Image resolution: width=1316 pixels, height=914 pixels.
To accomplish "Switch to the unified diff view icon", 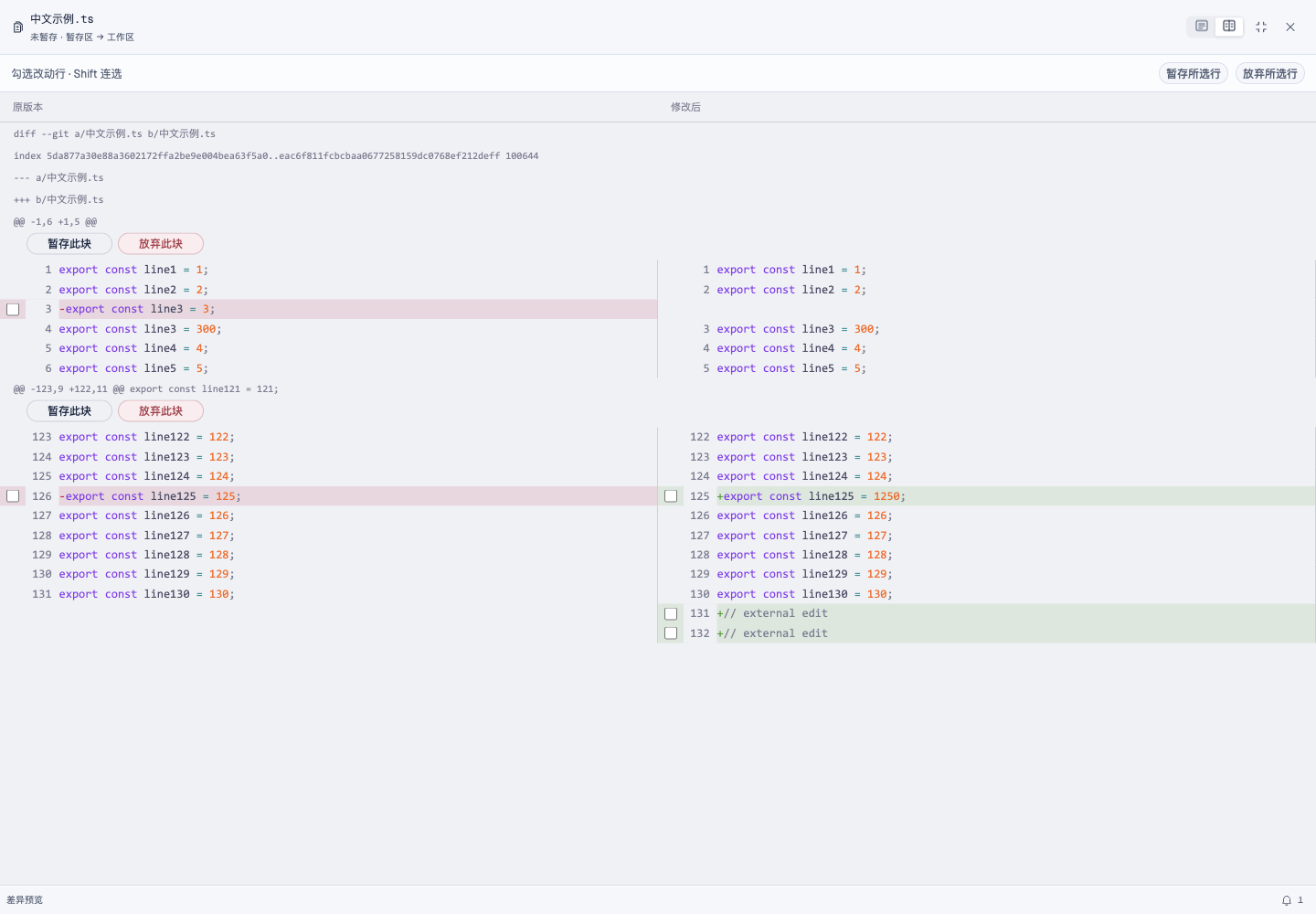I will click(x=1202, y=27).
